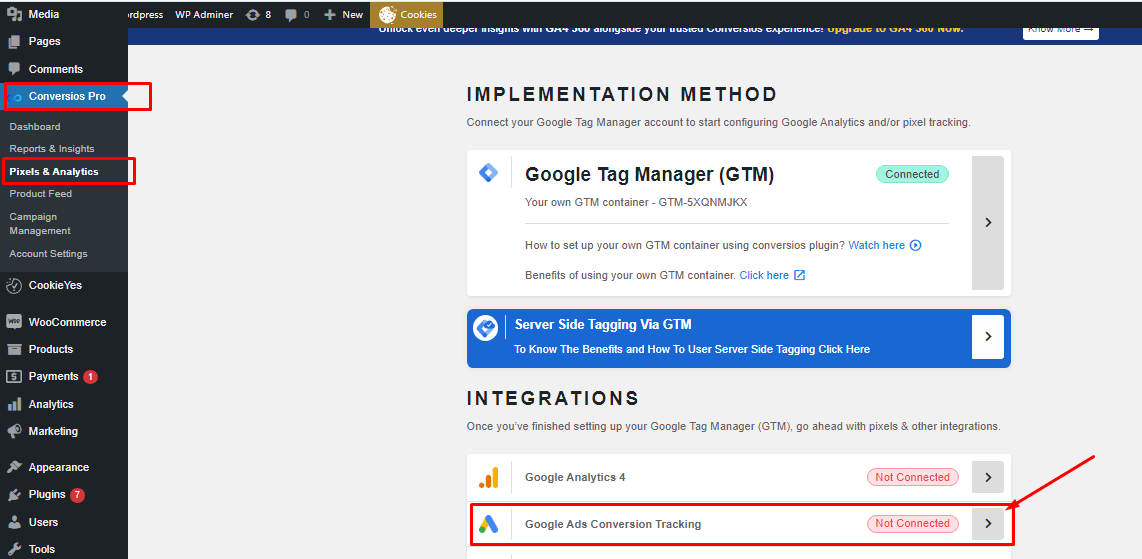Click the Plugins plug icon

click(14, 495)
